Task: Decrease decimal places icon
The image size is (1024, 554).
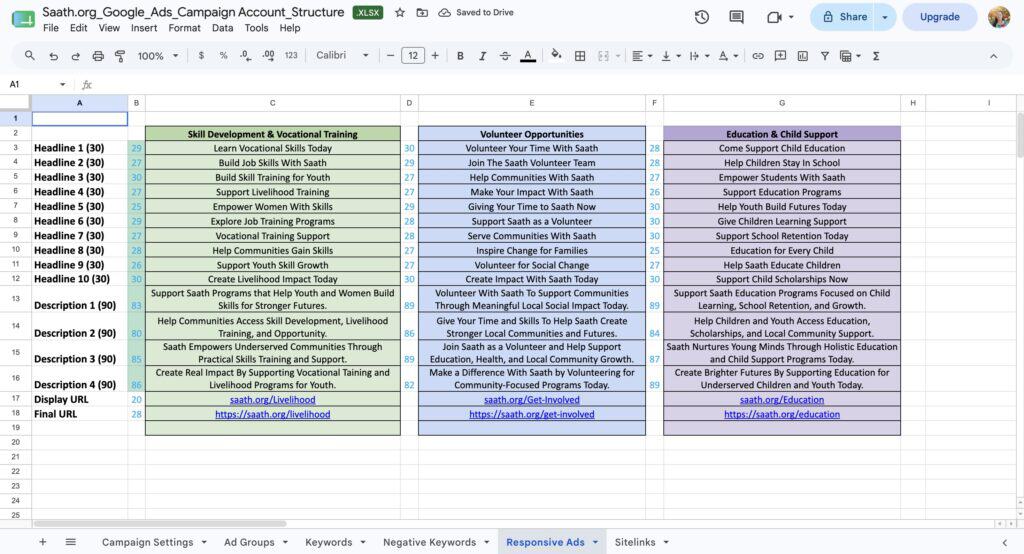Action: click(x=246, y=56)
